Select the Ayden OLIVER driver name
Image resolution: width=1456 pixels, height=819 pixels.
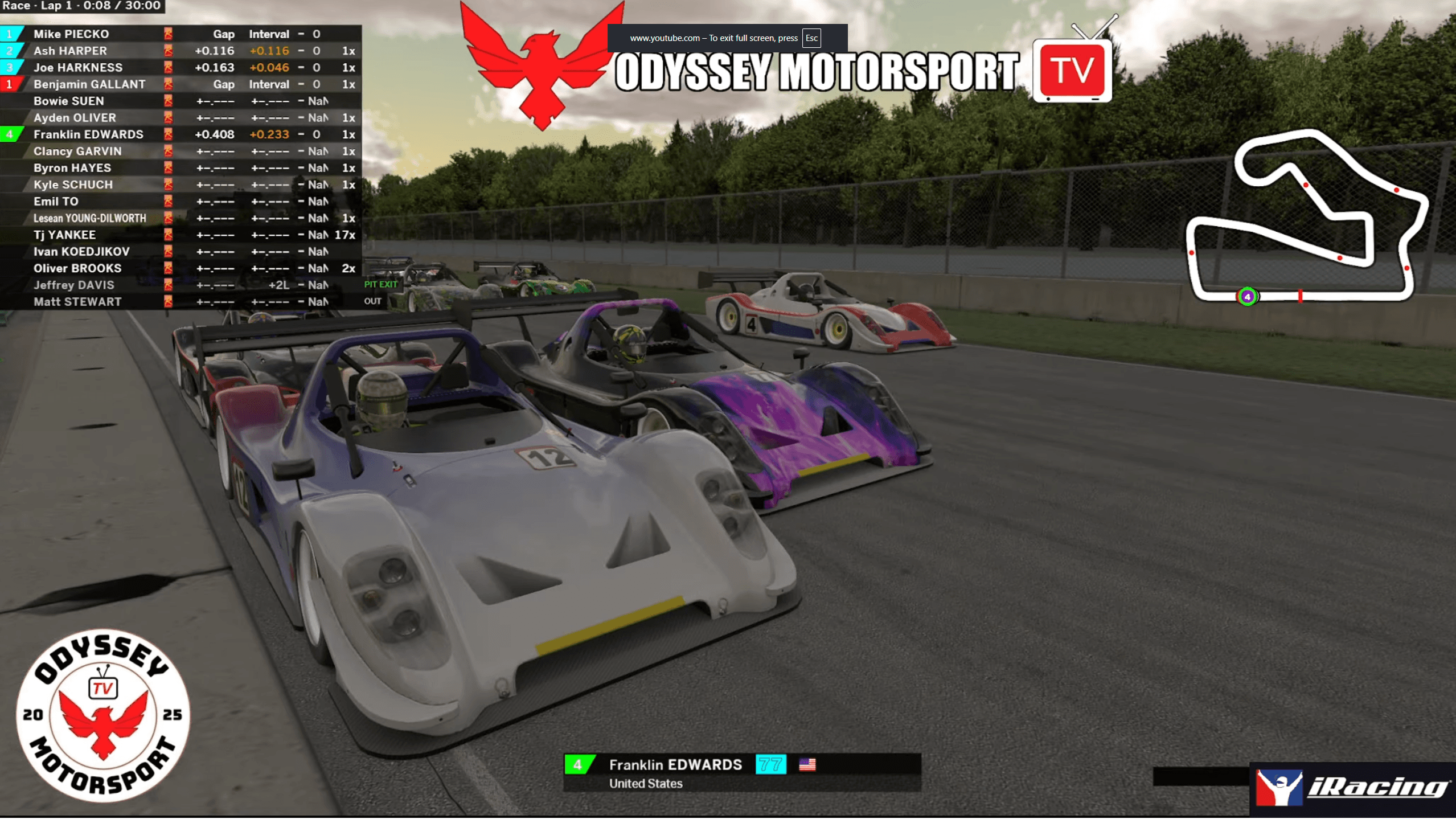[x=75, y=118]
